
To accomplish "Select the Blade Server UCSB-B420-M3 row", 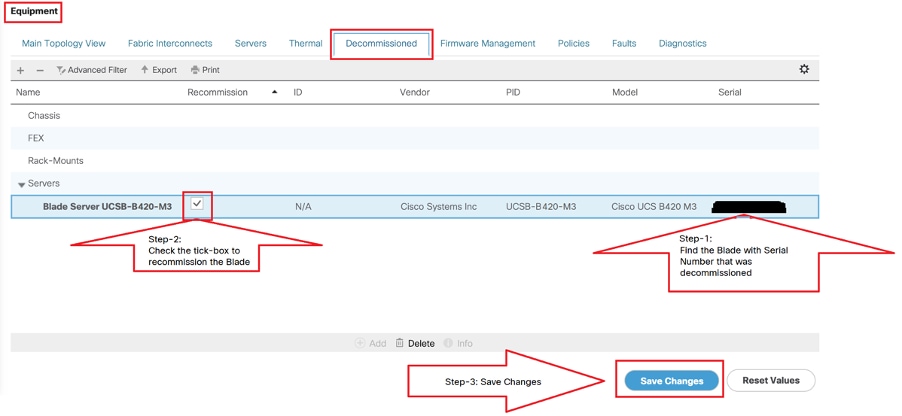I will pyautogui.click(x=415, y=207).
